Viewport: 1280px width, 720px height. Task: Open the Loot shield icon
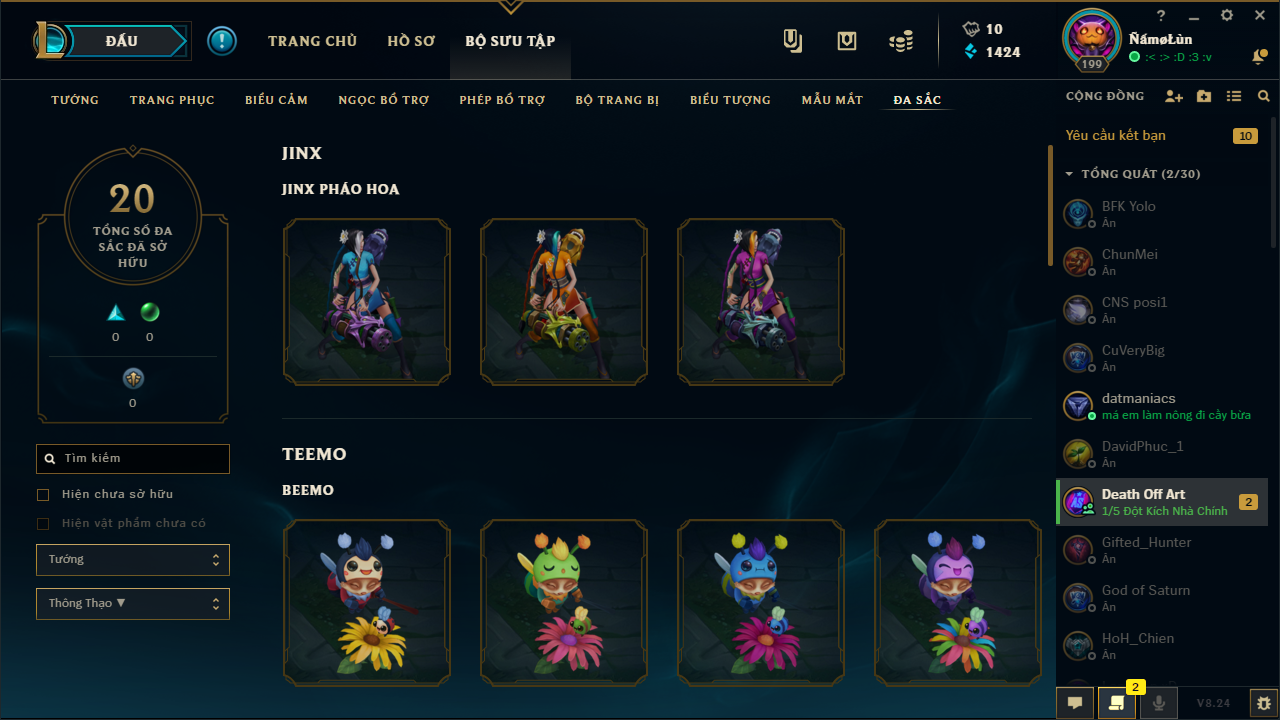(847, 41)
